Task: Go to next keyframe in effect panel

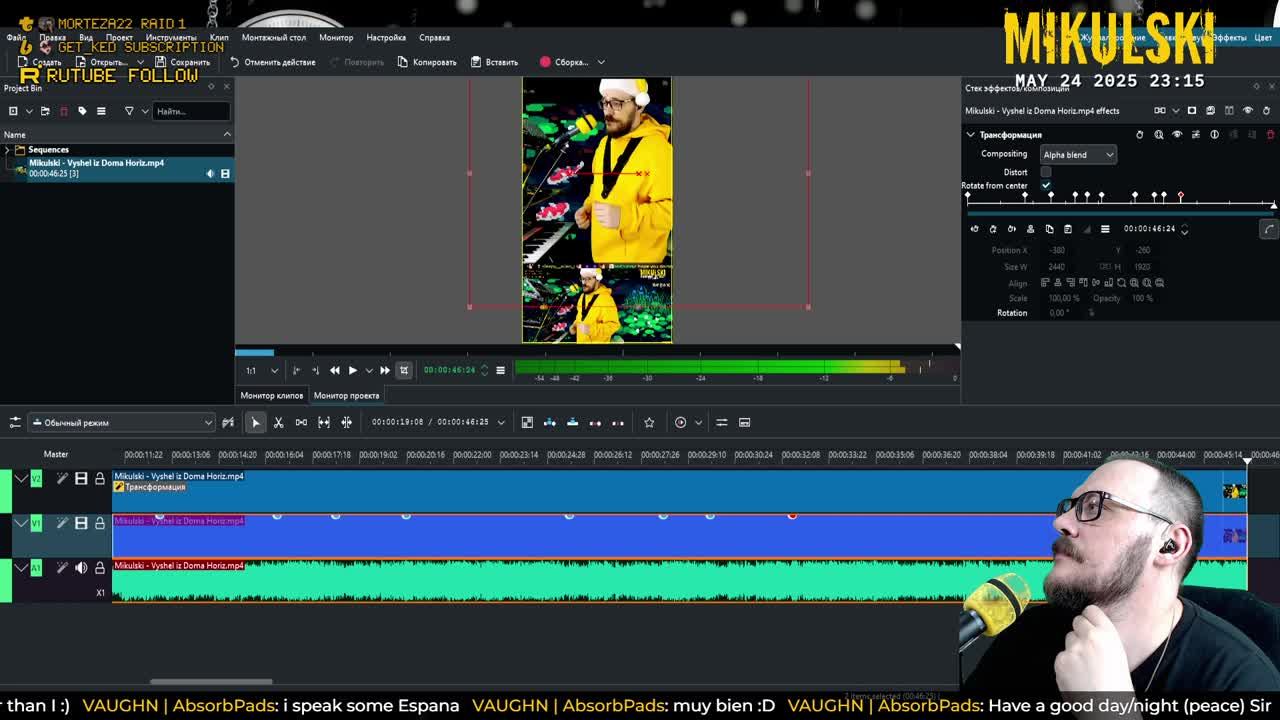Action: point(1011,229)
